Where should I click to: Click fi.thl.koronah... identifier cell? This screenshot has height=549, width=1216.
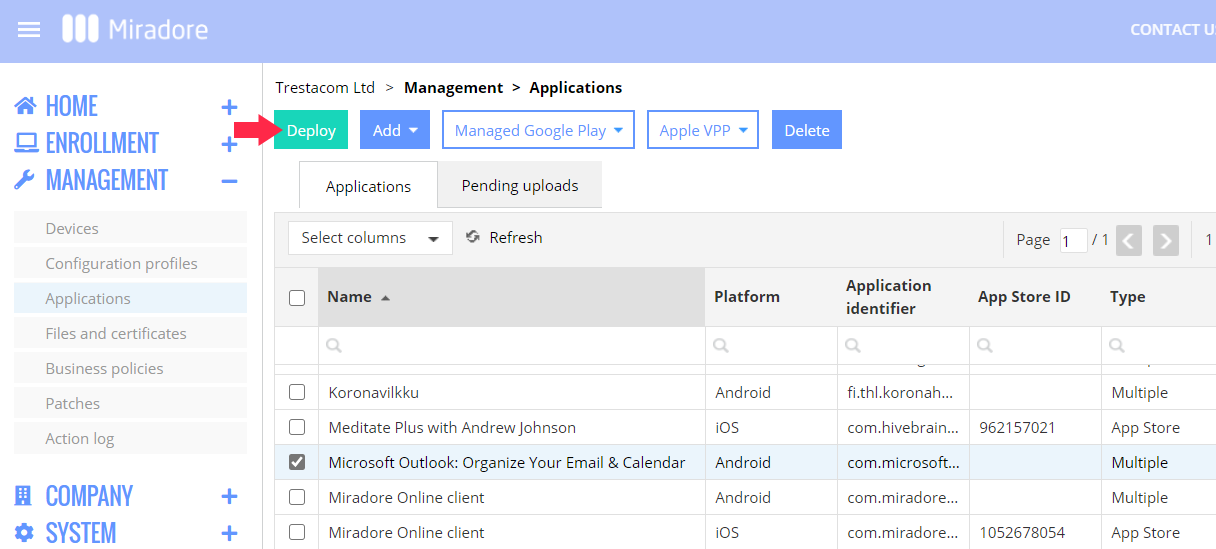point(903,392)
